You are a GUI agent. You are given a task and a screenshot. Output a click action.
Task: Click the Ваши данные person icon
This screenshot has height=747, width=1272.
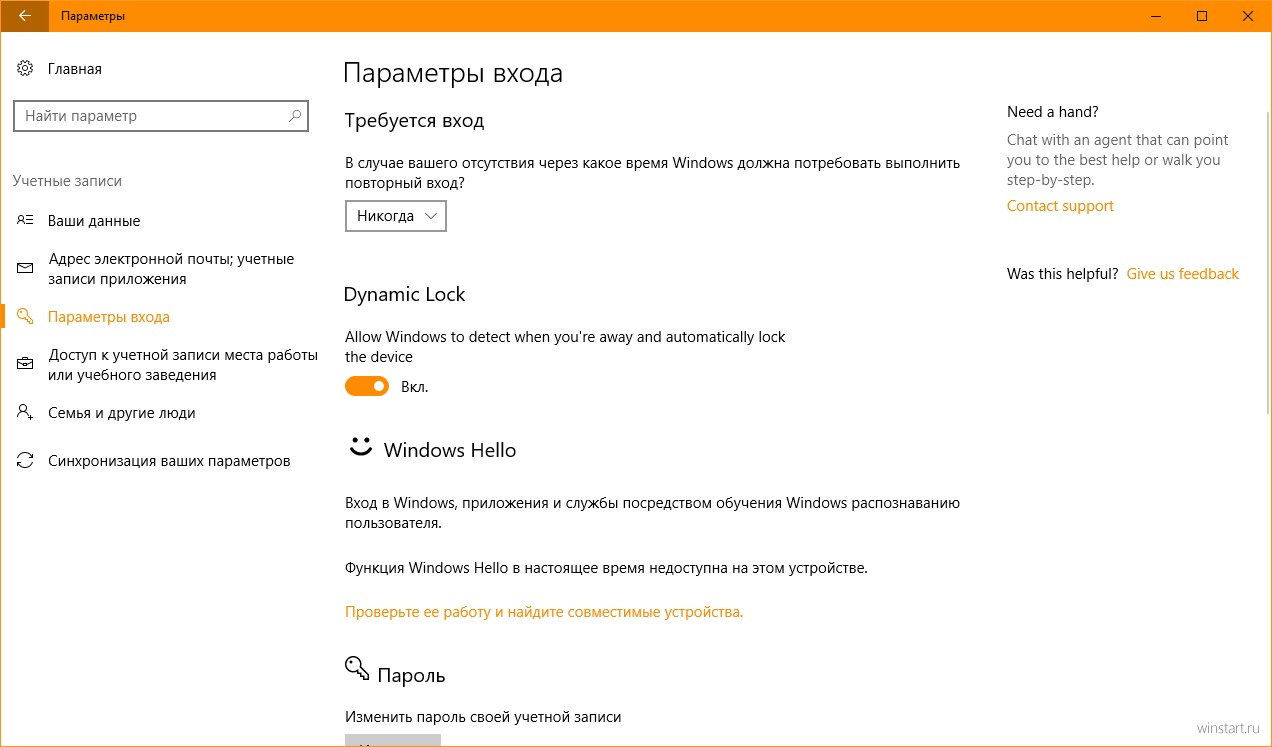[25, 221]
